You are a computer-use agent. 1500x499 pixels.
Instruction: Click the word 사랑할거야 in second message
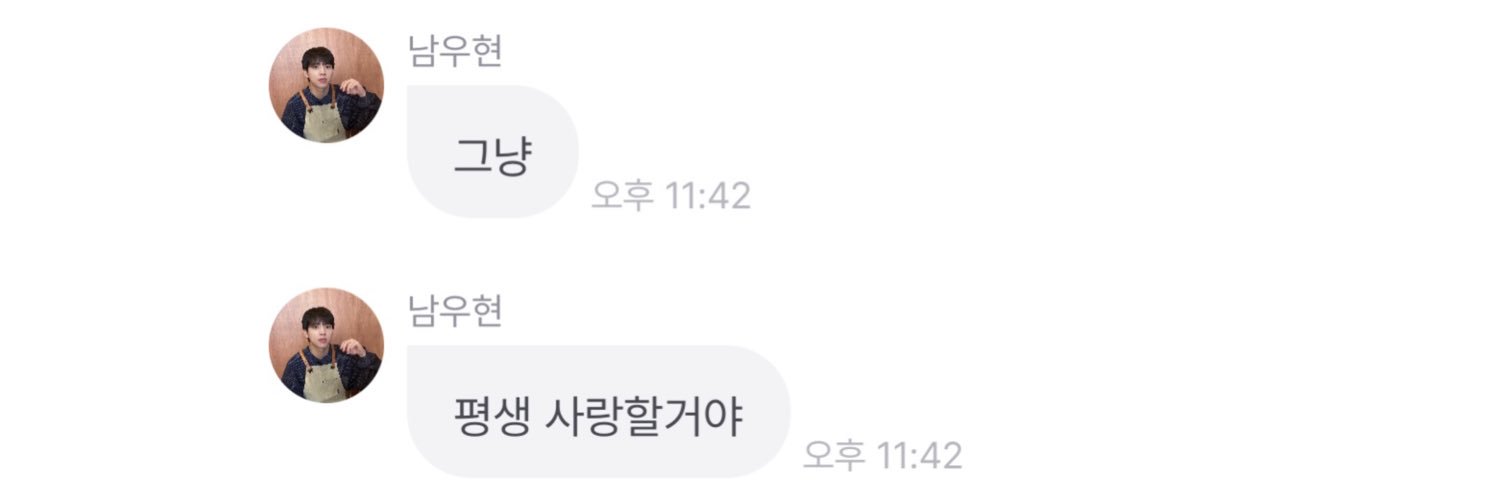tap(643, 418)
